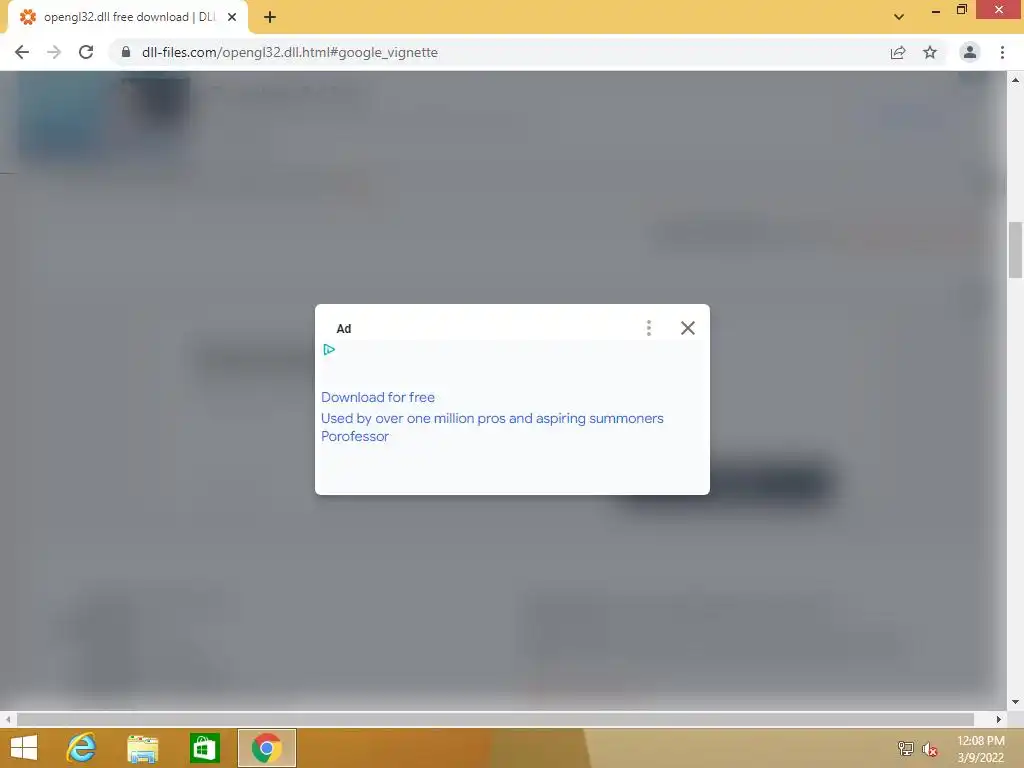
Task: Bookmark this page with star
Action: pos(930,52)
